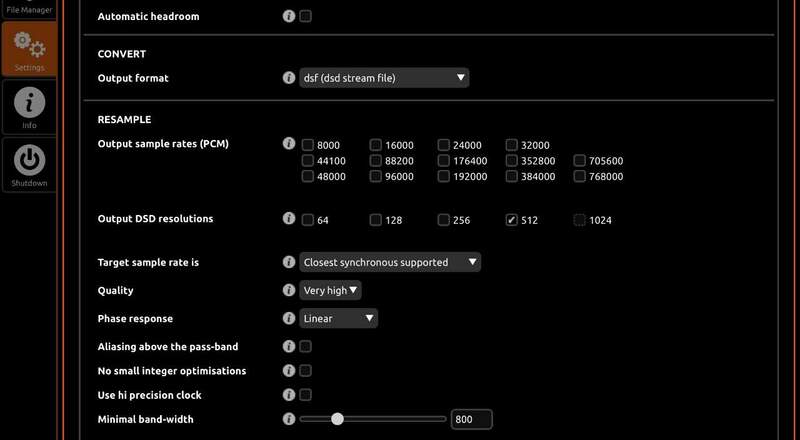The width and height of the screenshot is (800, 440).
Task: Click the Info sidebar icon
Action: 29,106
